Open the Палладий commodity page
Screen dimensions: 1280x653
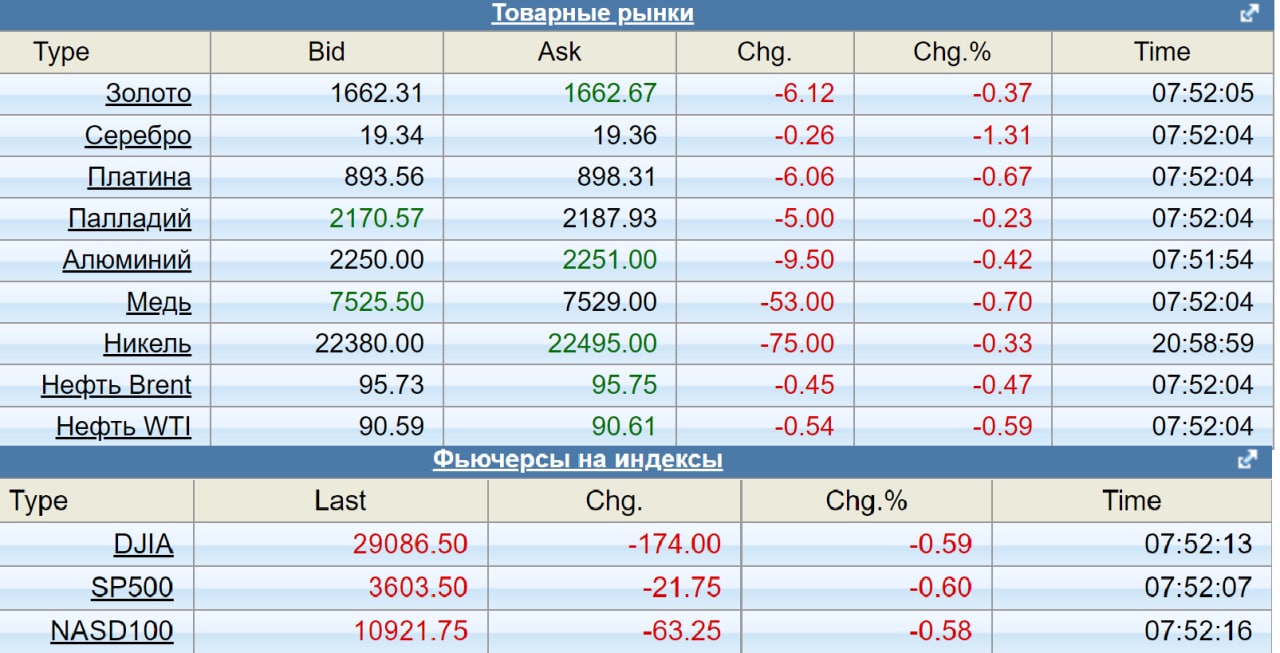click(129, 219)
